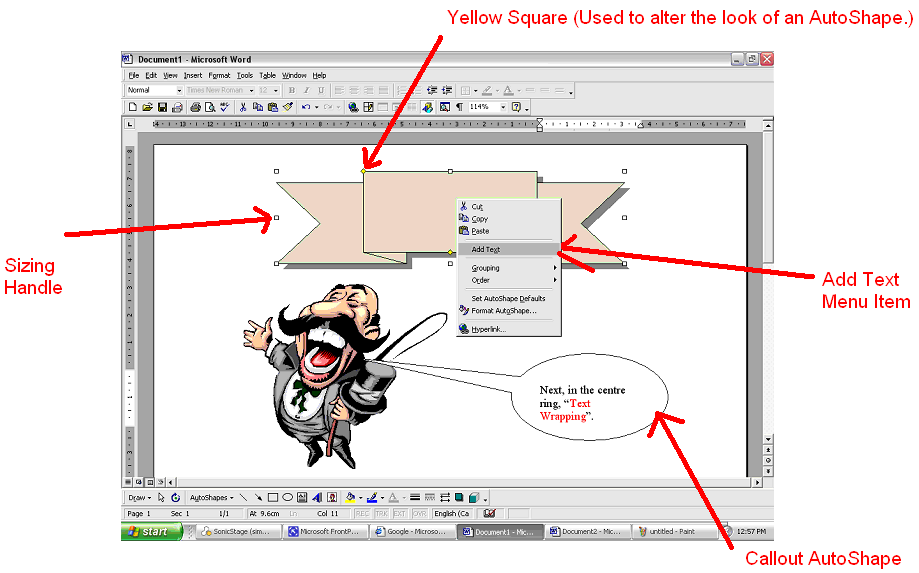Select the Oval tool in the Drawing toolbar

[287, 497]
